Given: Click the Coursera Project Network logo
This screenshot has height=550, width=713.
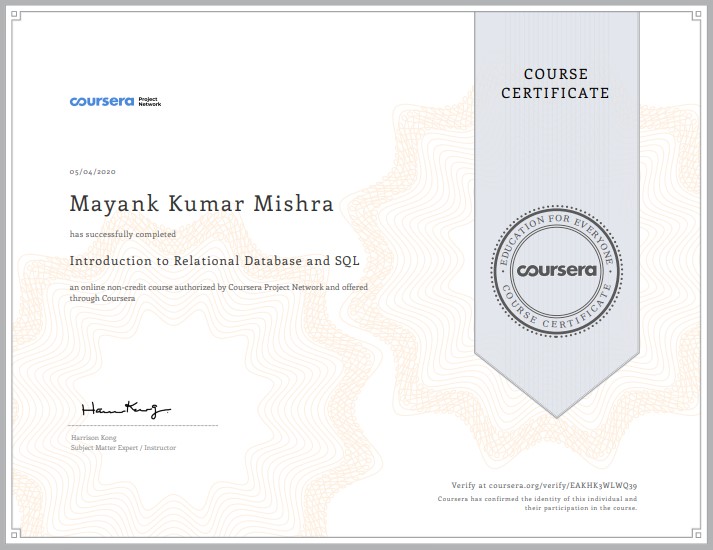Looking at the screenshot, I should [x=115, y=101].
